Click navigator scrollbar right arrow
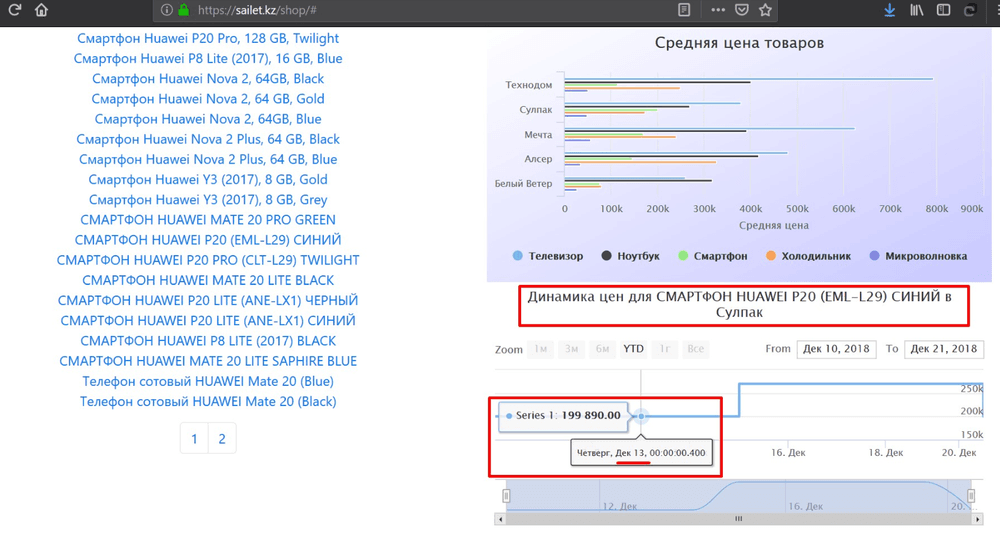Image resolution: width=1000 pixels, height=533 pixels. coord(977,519)
